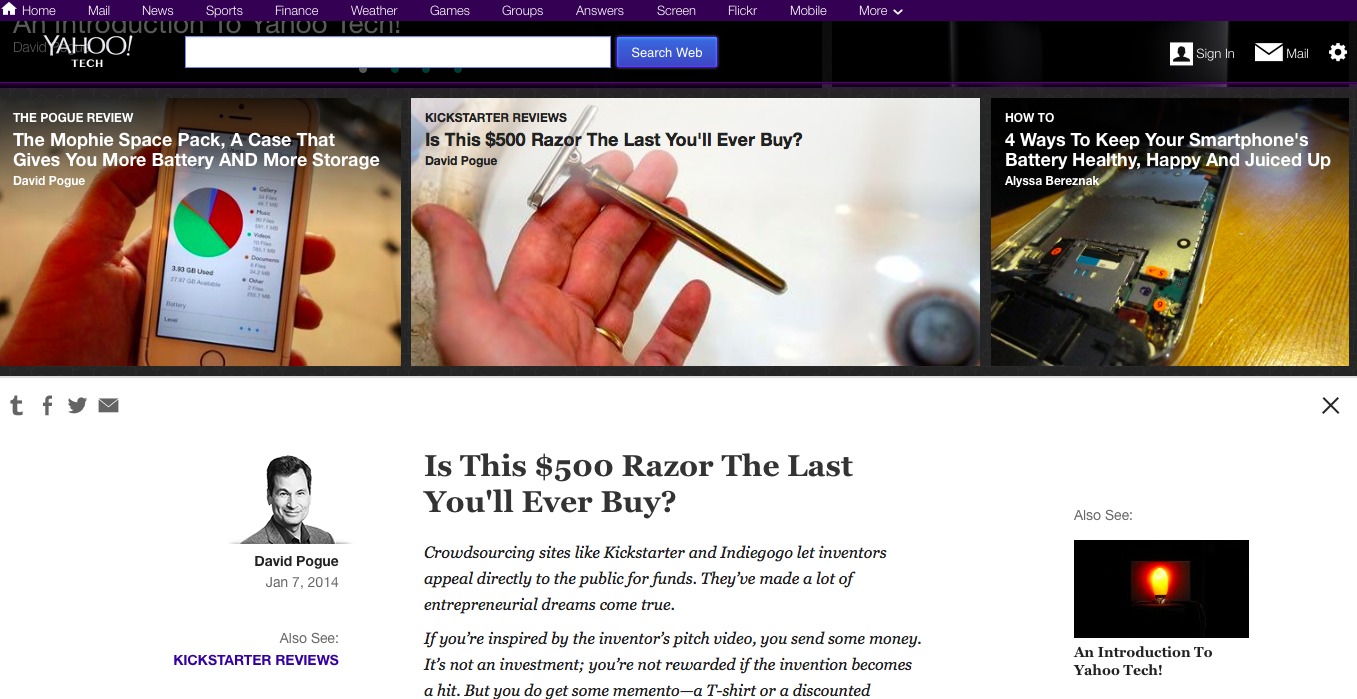
Task: Open the Finance menu item
Action: 296,11
